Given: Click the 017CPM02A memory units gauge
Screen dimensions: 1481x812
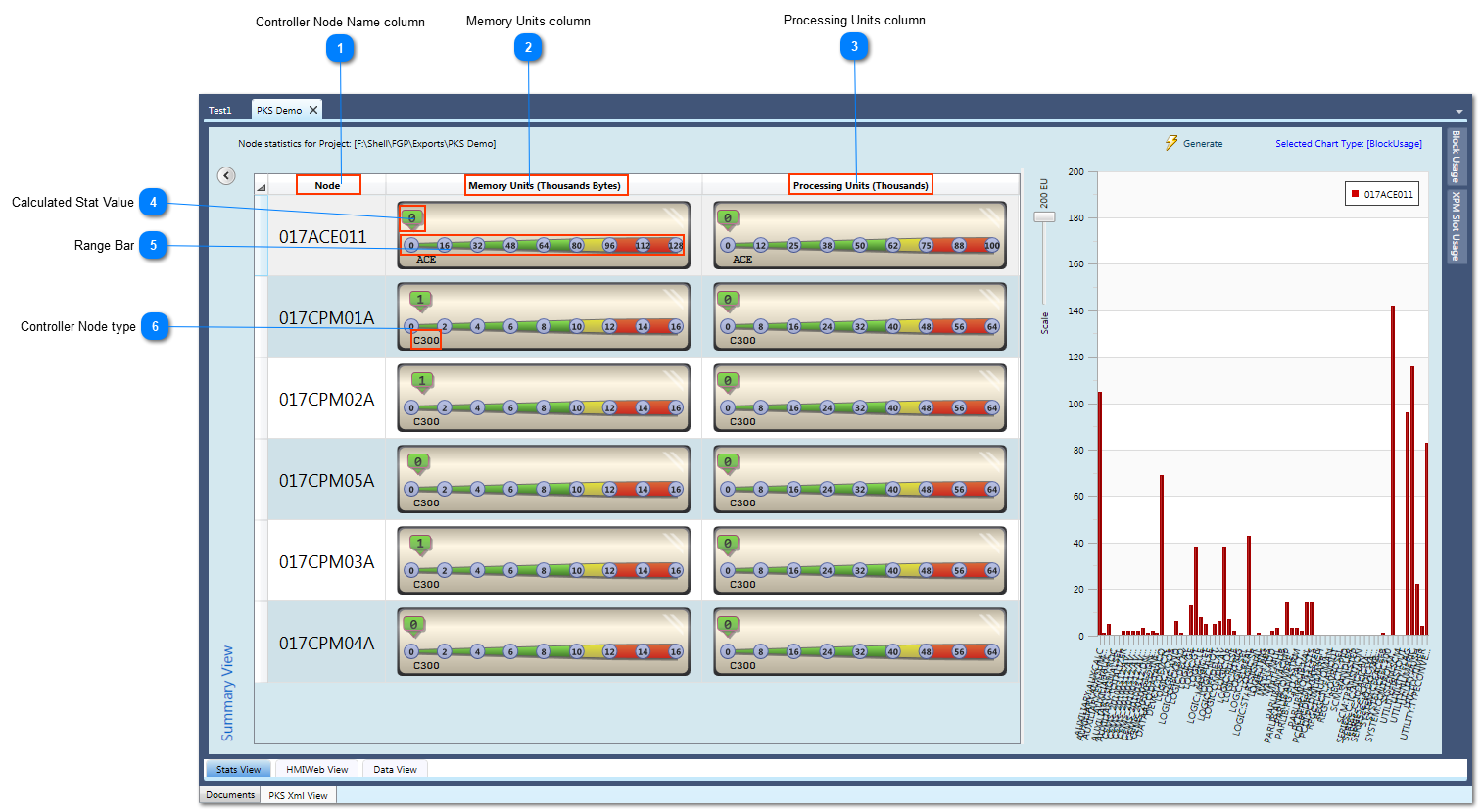Looking at the screenshot, I should (544, 398).
